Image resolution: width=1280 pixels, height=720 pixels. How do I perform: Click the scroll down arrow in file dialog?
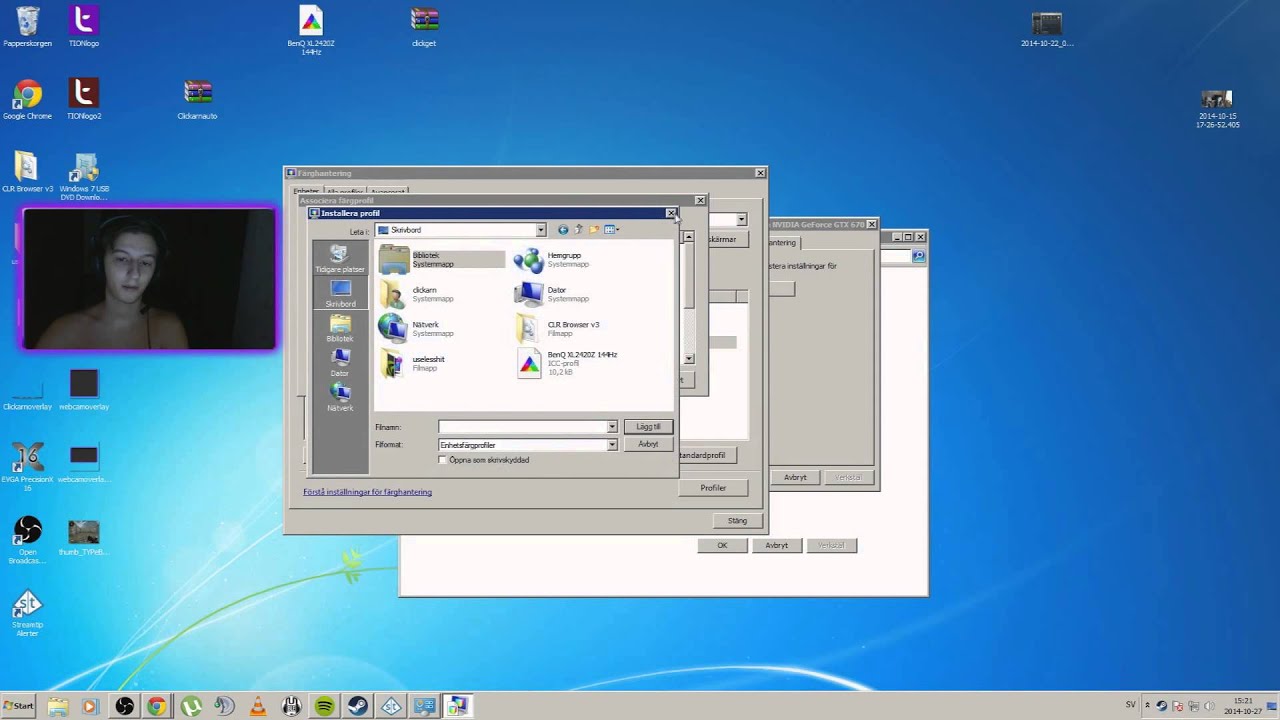click(689, 358)
